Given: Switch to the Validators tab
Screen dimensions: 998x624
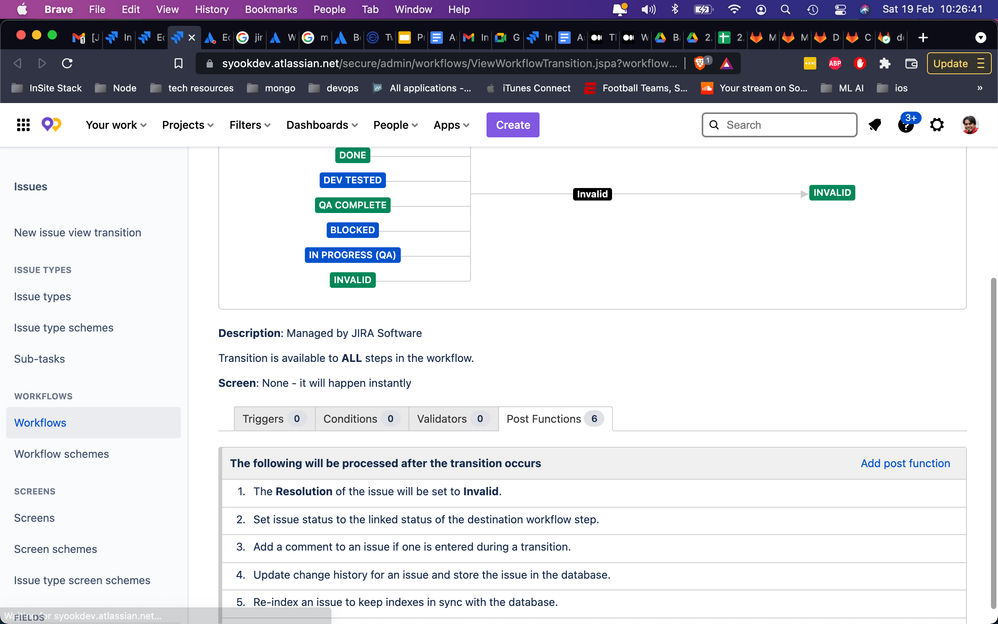Looking at the screenshot, I should (x=453, y=419).
